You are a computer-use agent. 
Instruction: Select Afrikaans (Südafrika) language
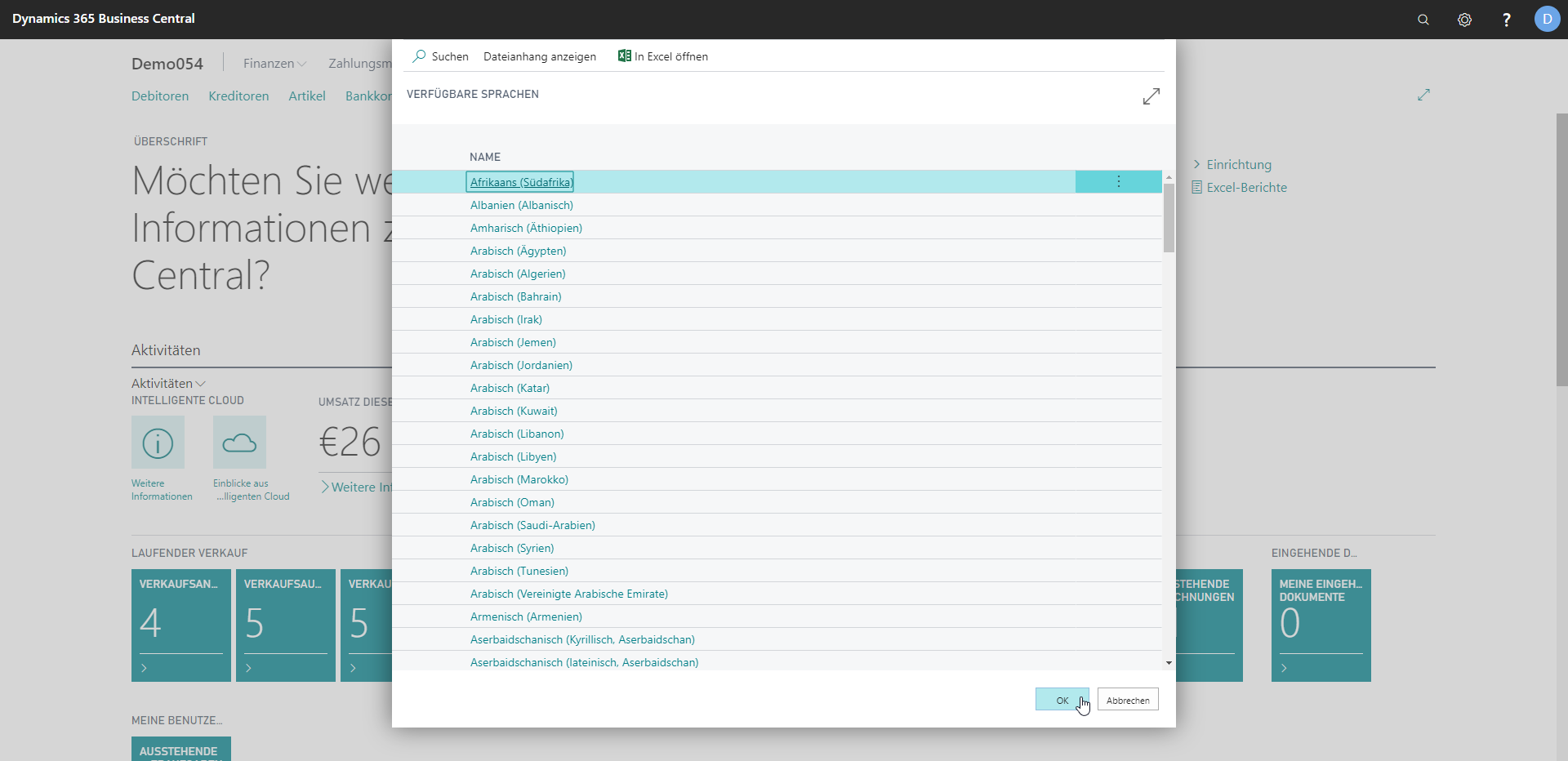521,182
